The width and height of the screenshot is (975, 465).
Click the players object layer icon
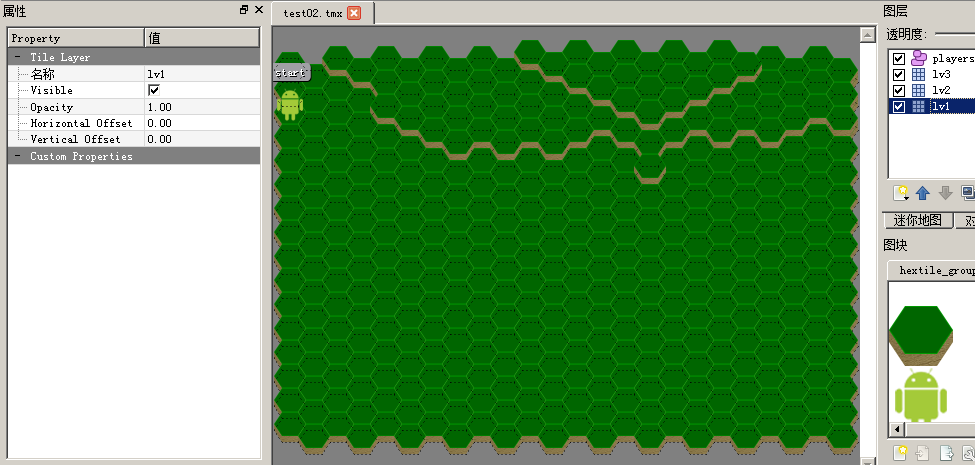[918, 58]
